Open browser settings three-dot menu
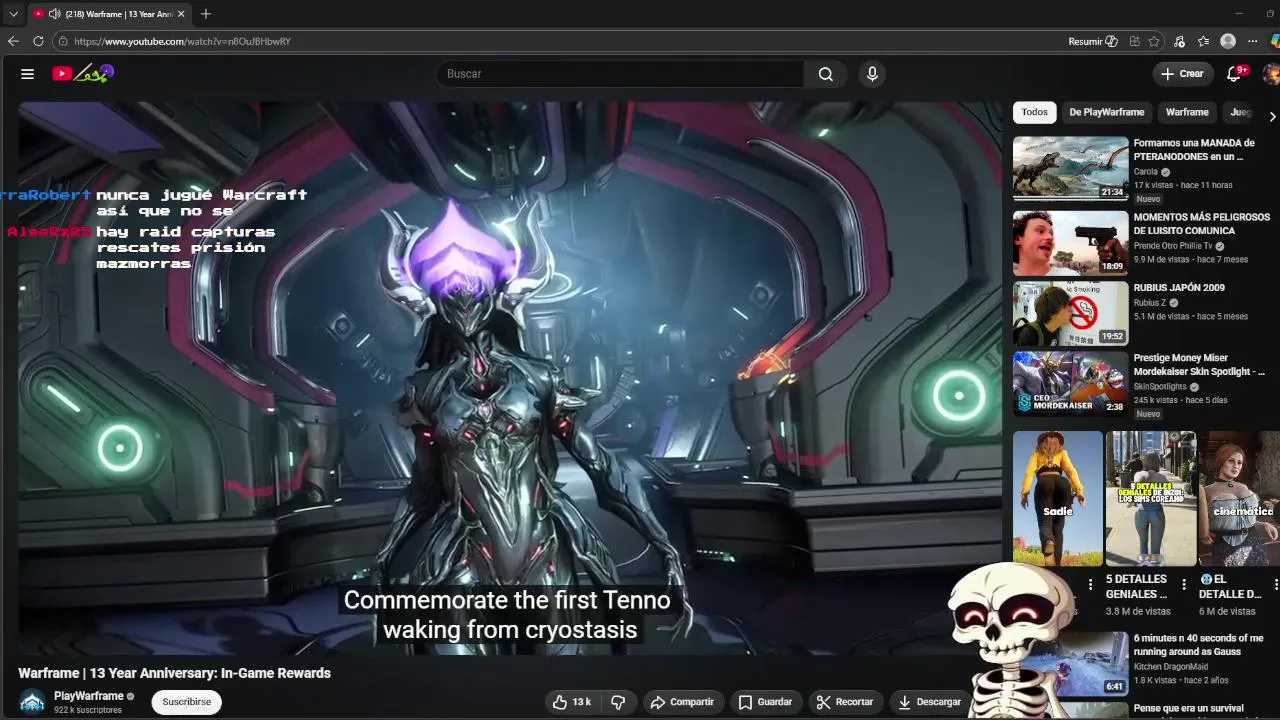The height and width of the screenshot is (720, 1280). [x=1253, y=41]
